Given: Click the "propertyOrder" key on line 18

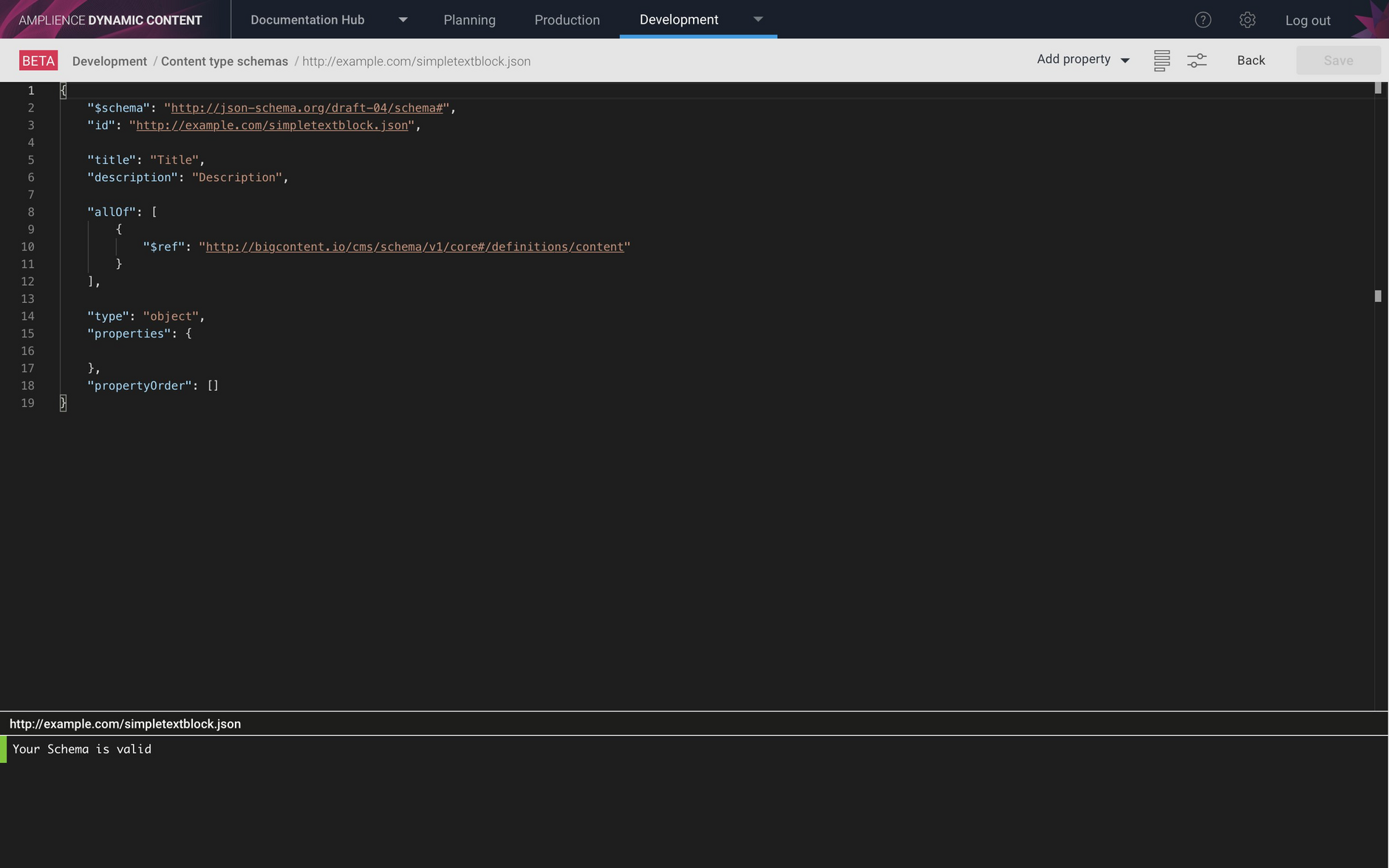Looking at the screenshot, I should [x=139, y=386].
